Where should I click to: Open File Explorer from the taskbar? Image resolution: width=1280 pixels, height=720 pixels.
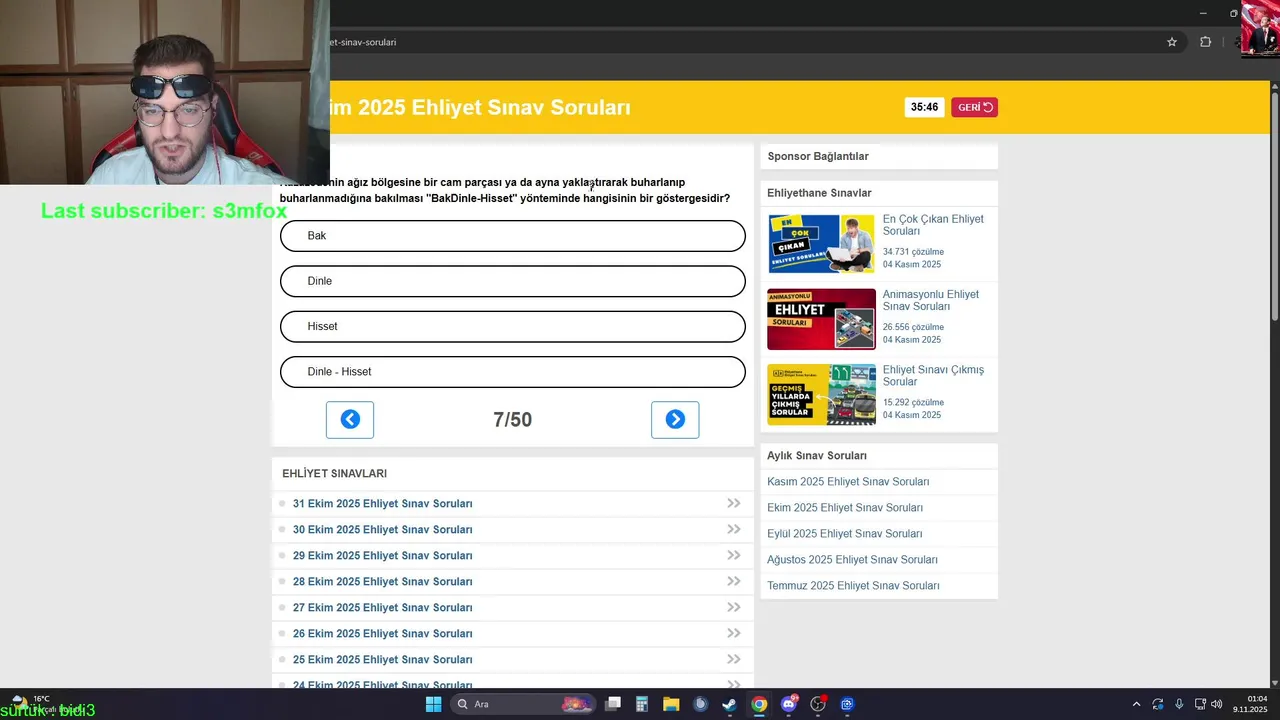(671, 704)
